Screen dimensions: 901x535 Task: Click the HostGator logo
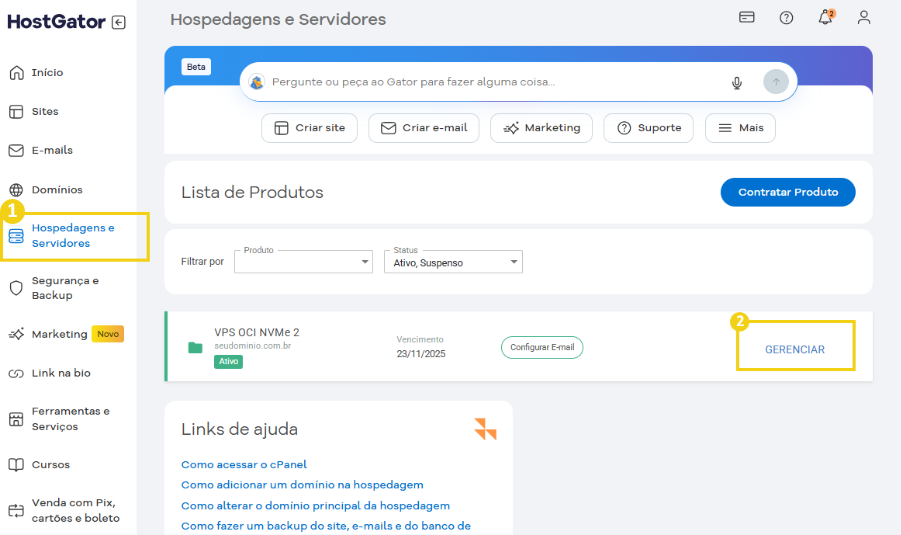tap(56, 22)
